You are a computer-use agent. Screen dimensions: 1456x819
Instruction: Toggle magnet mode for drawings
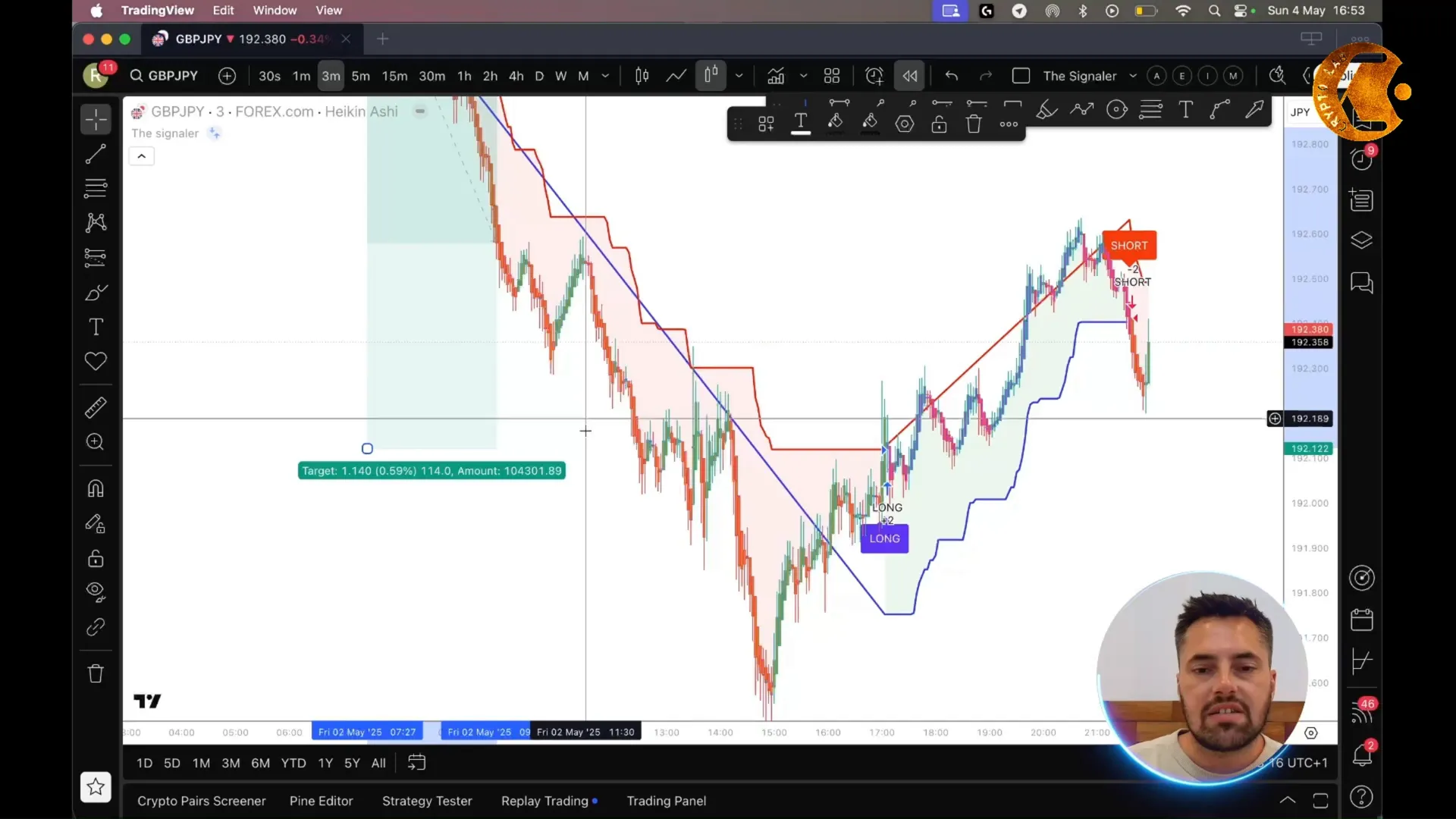click(96, 488)
